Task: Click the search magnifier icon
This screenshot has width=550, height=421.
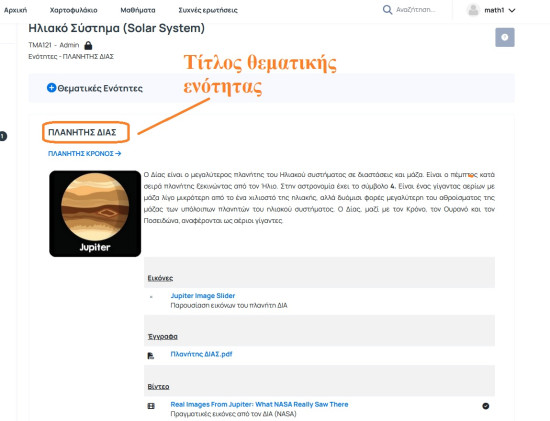Action: point(387,10)
